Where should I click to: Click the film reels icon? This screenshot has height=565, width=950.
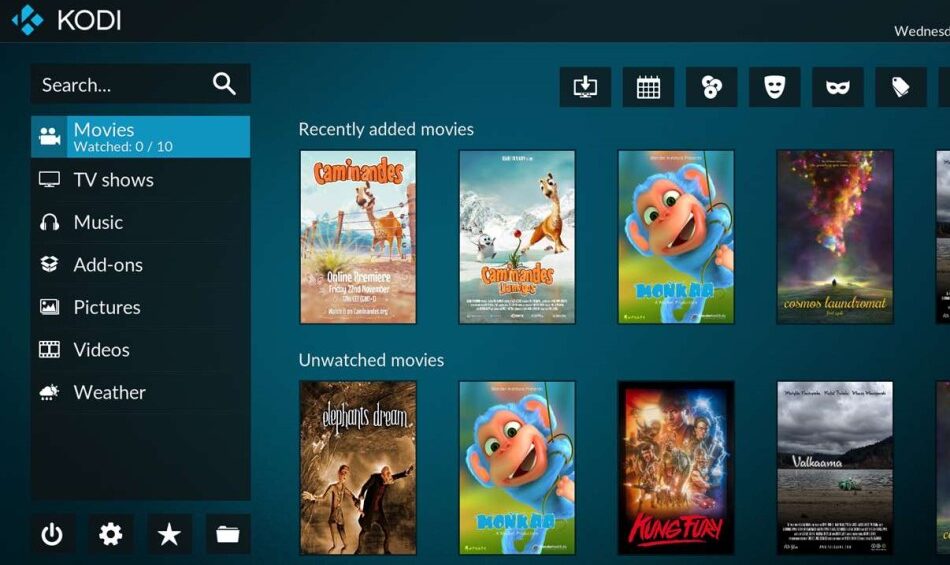[711, 87]
